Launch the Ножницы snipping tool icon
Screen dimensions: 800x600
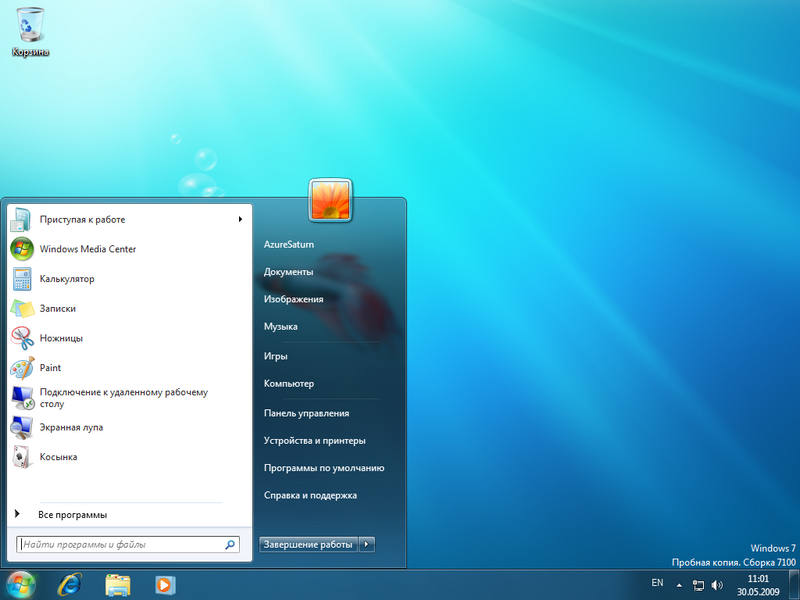[22, 338]
